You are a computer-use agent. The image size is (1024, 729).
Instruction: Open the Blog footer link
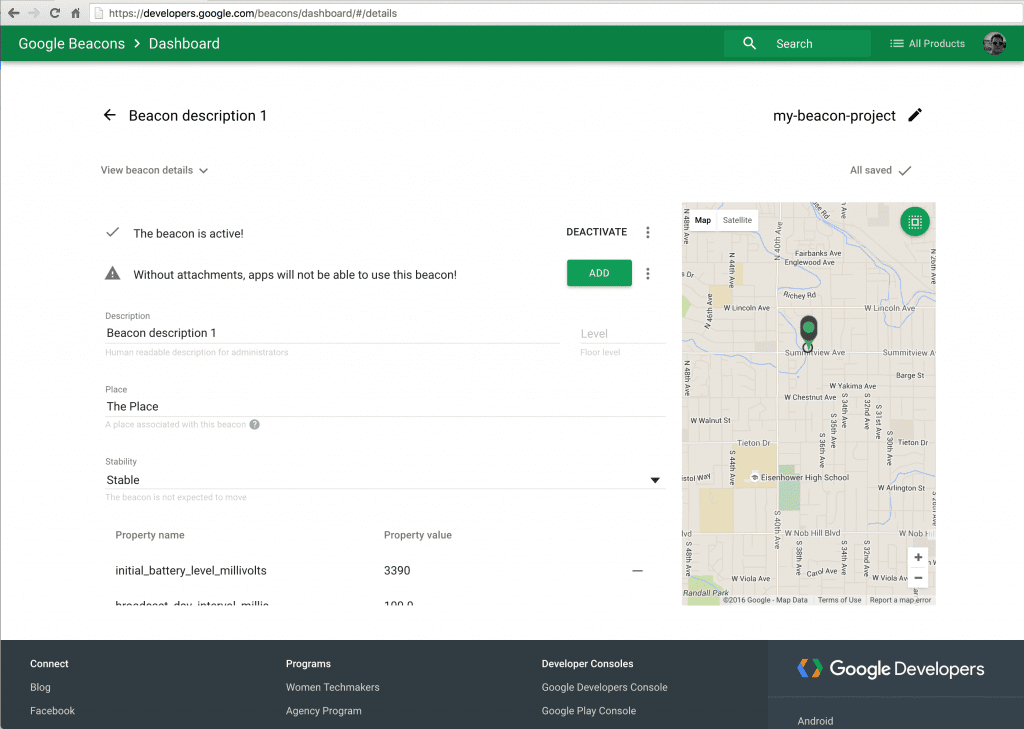tap(40, 687)
